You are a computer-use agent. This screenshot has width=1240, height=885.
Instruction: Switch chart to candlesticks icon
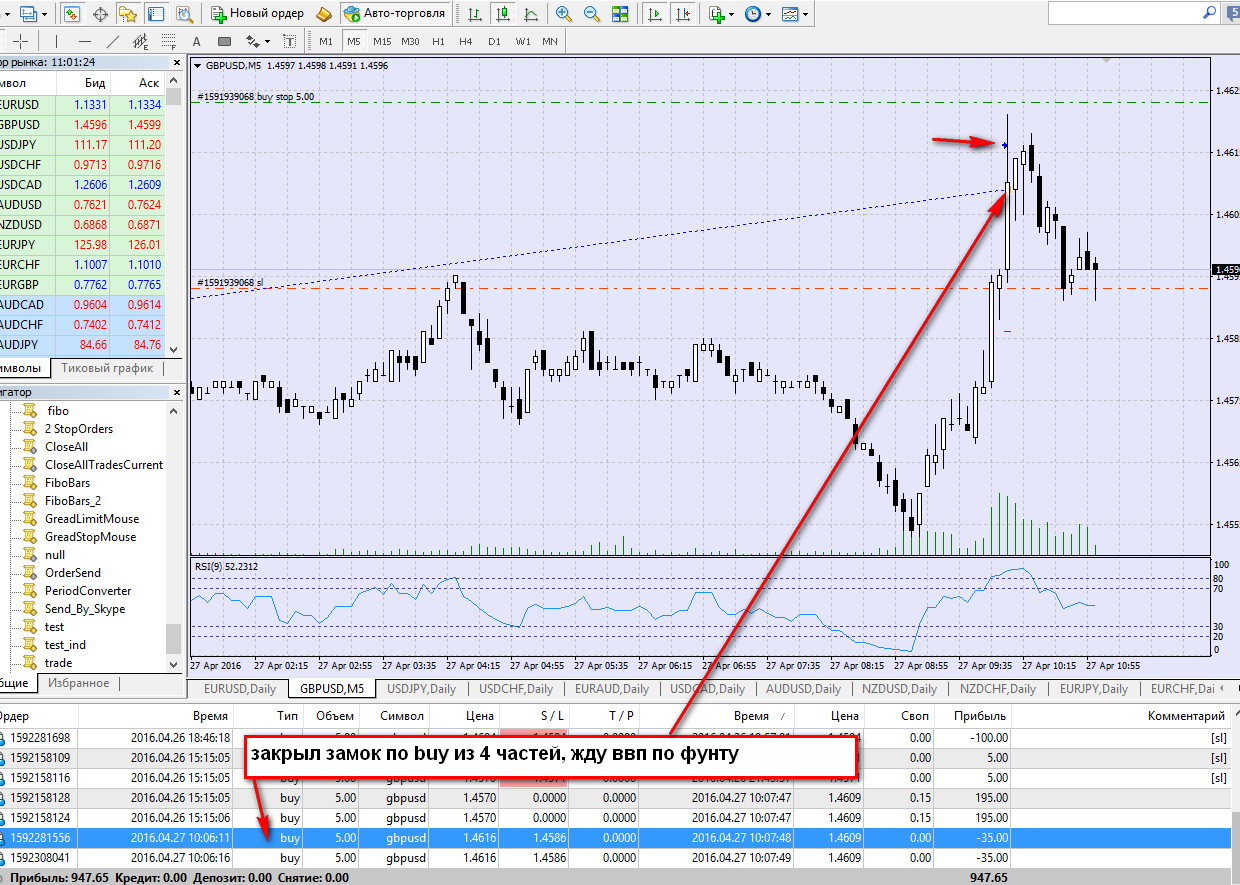[x=502, y=14]
